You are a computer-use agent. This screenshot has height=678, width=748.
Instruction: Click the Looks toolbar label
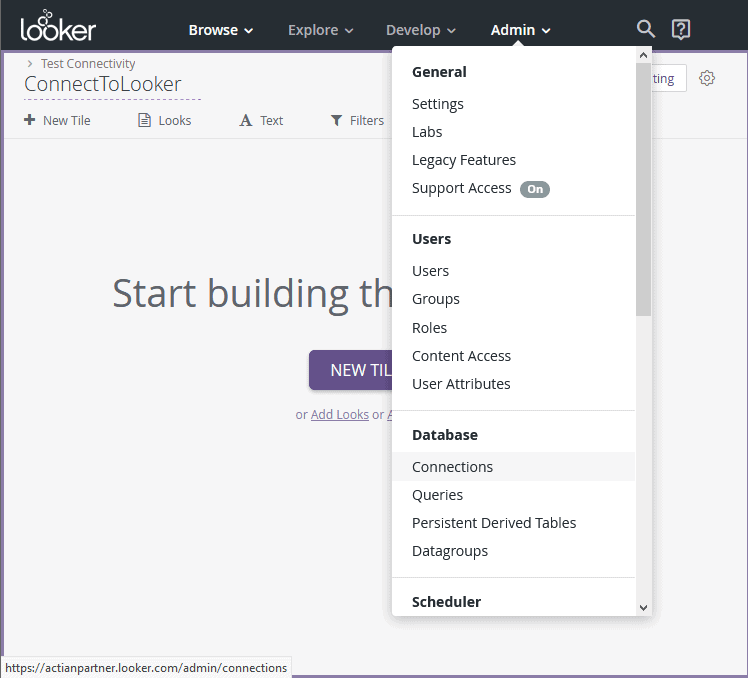pyautogui.click(x=175, y=120)
